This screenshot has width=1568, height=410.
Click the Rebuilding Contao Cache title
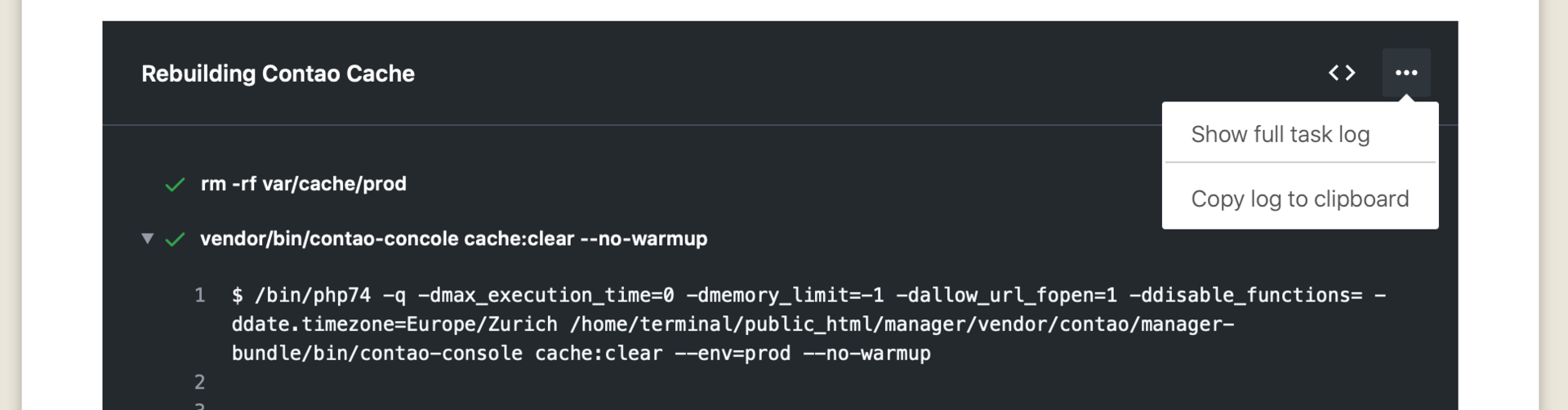tap(278, 74)
